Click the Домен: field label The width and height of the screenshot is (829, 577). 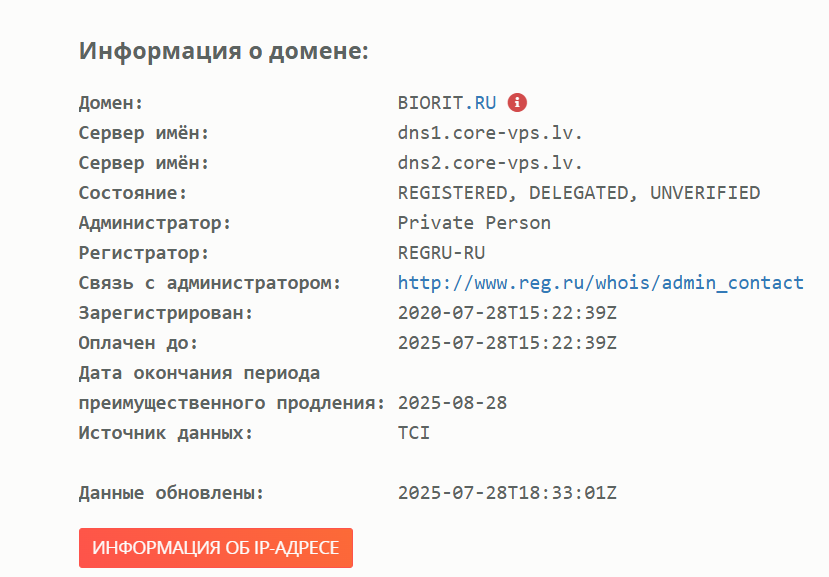(x=111, y=103)
